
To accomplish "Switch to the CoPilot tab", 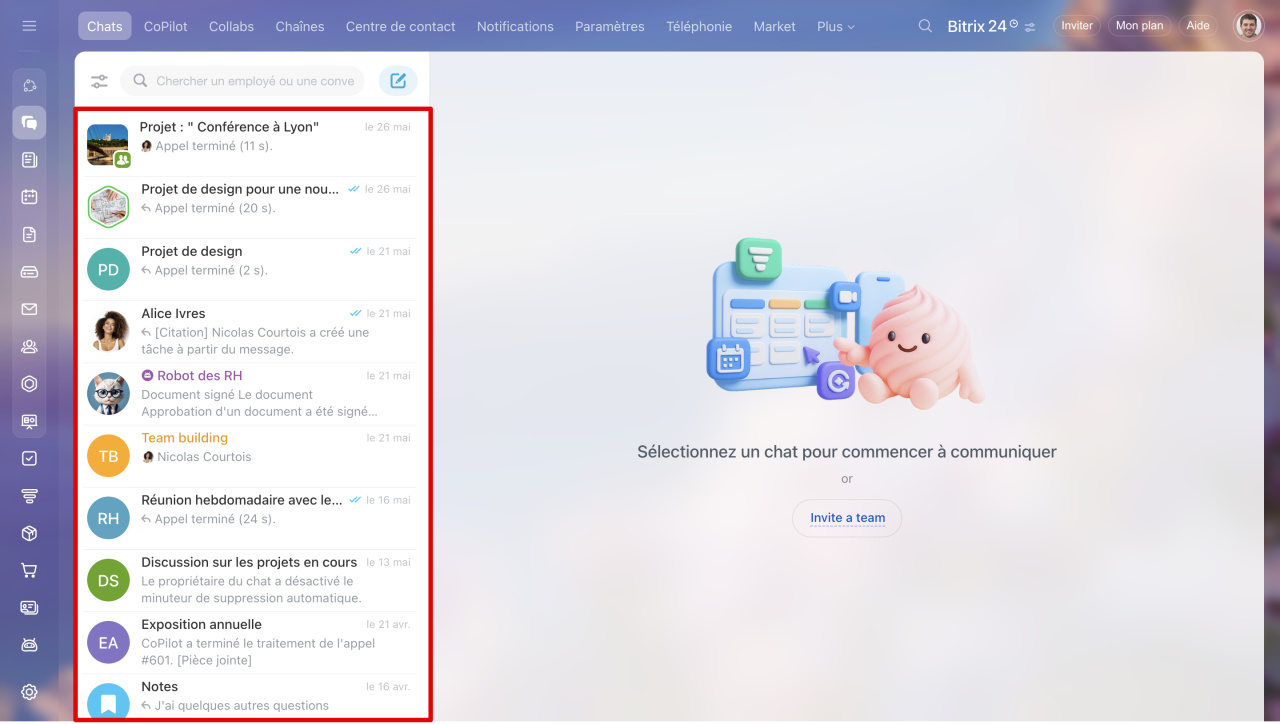I will [x=166, y=26].
